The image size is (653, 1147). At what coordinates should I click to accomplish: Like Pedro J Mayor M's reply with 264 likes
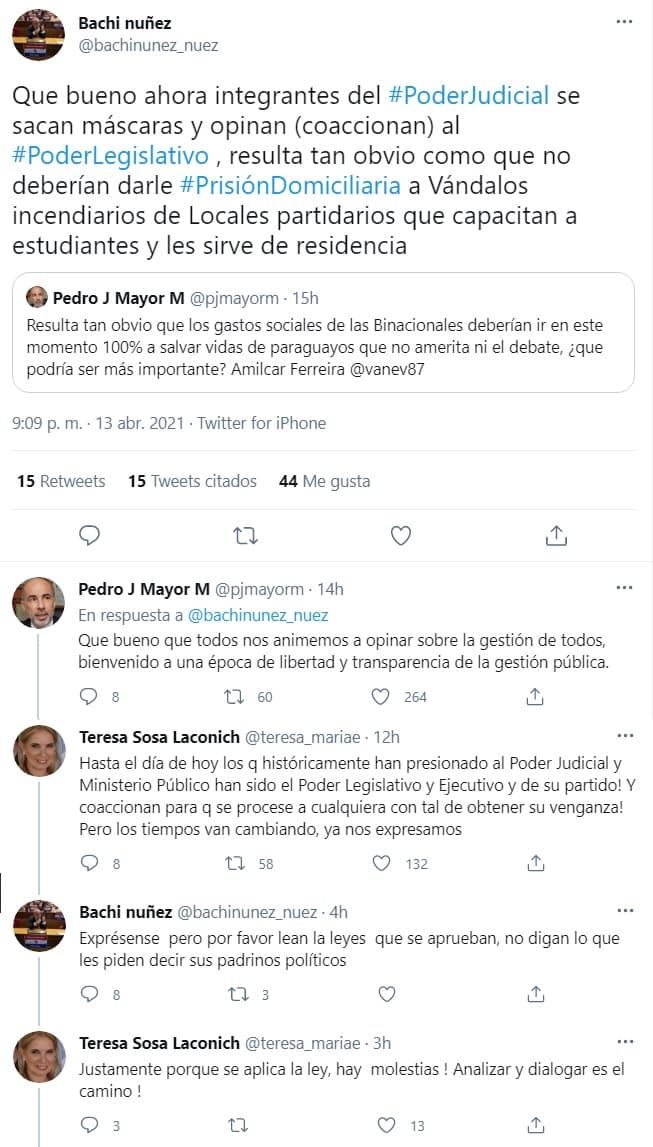click(381, 696)
